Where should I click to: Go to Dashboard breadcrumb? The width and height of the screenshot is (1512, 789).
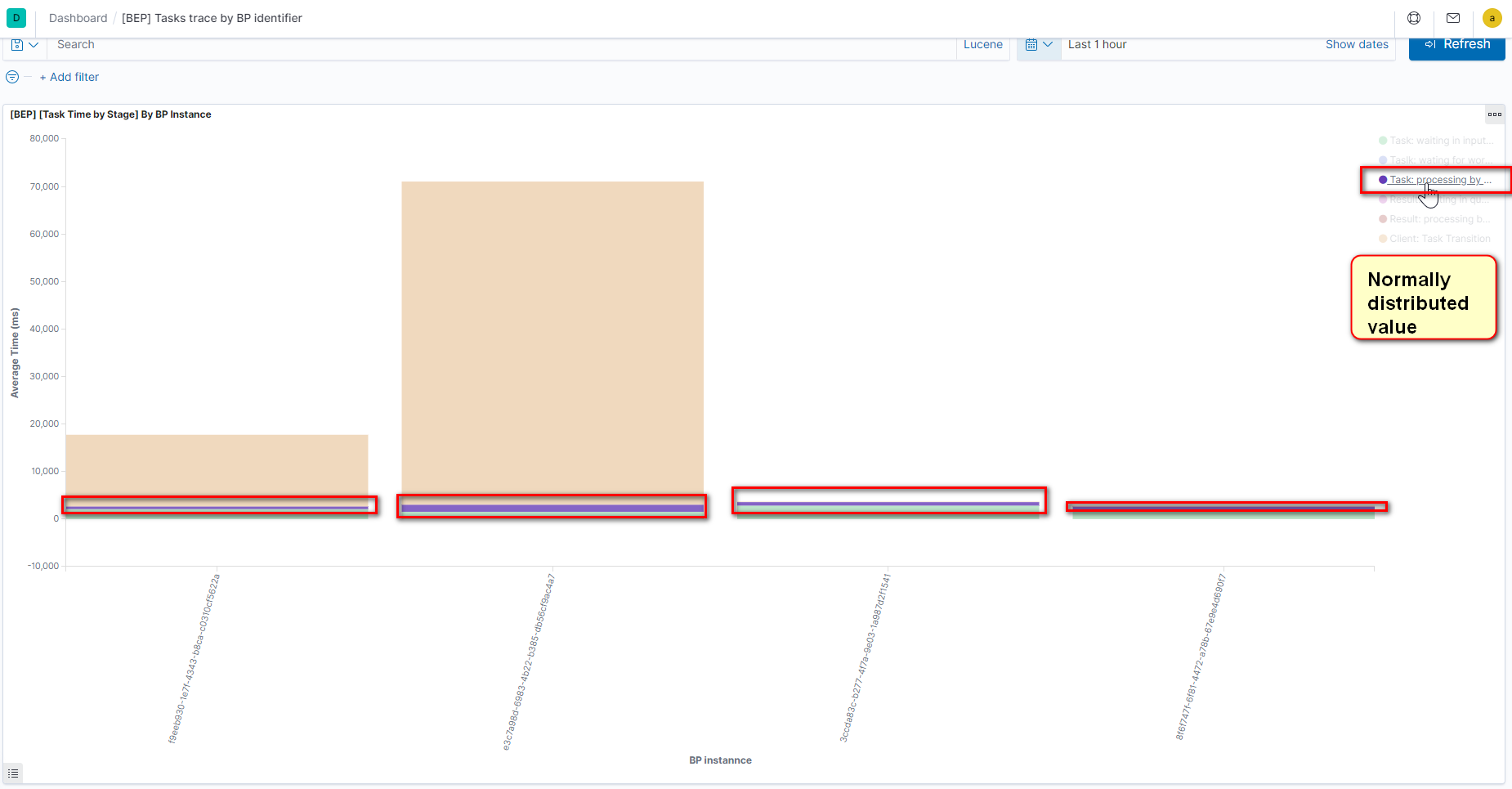[x=78, y=18]
